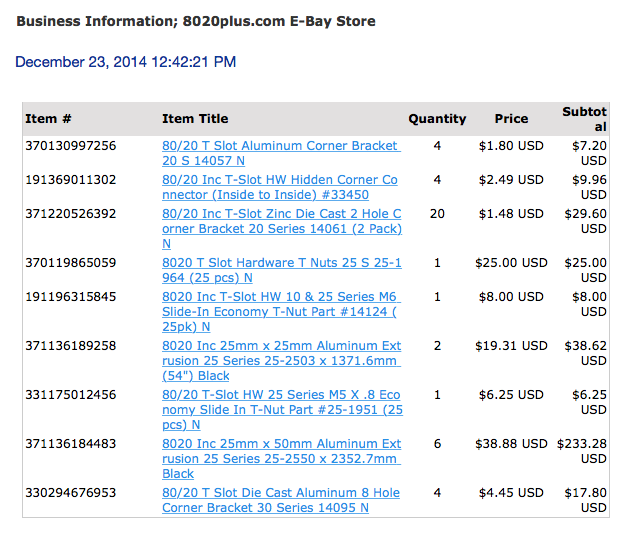
Task: Click the Item # column header
Action: 48,119
